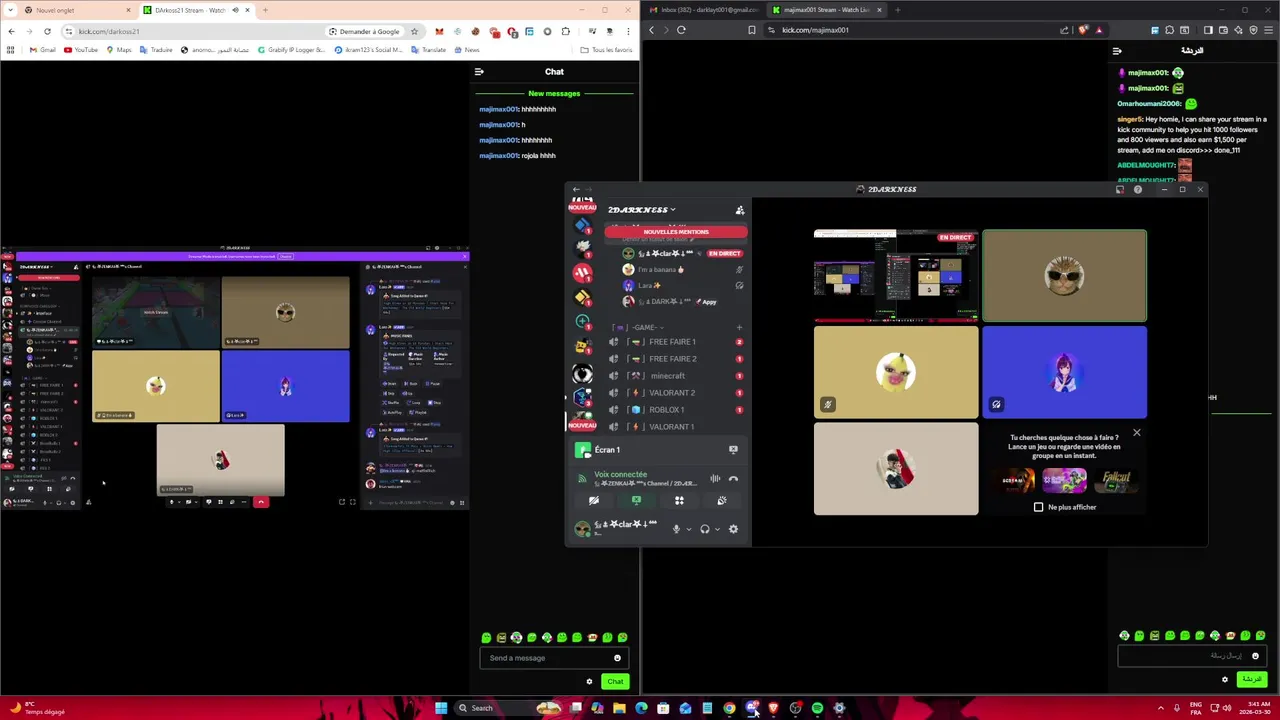1280x720 pixels.
Task: Open Scream activity thumbnail
Action: point(1013,481)
